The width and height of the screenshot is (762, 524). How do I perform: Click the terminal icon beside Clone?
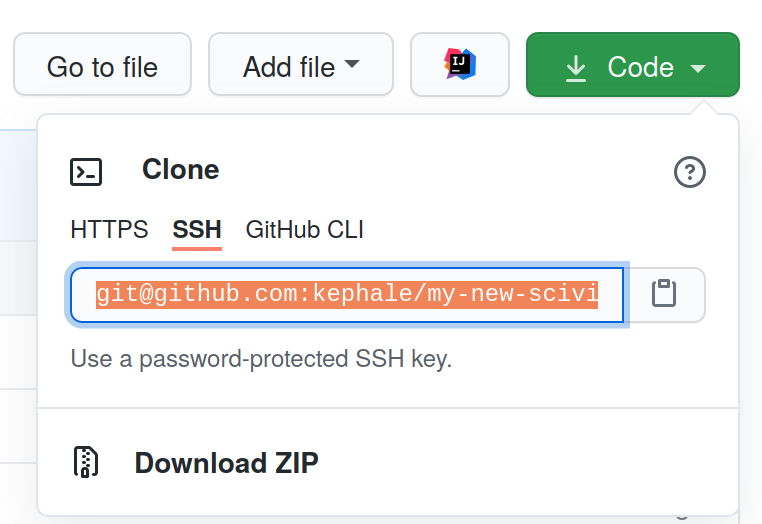(x=86, y=172)
